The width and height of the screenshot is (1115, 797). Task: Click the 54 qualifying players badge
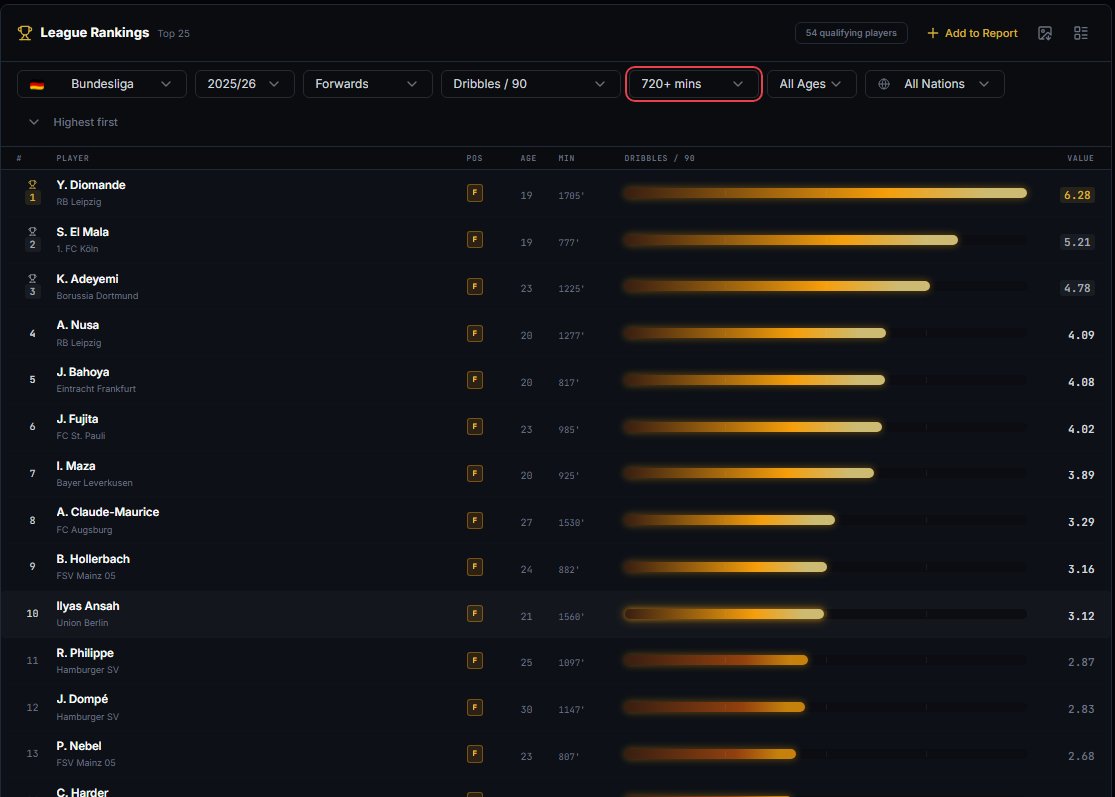tap(850, 33)
